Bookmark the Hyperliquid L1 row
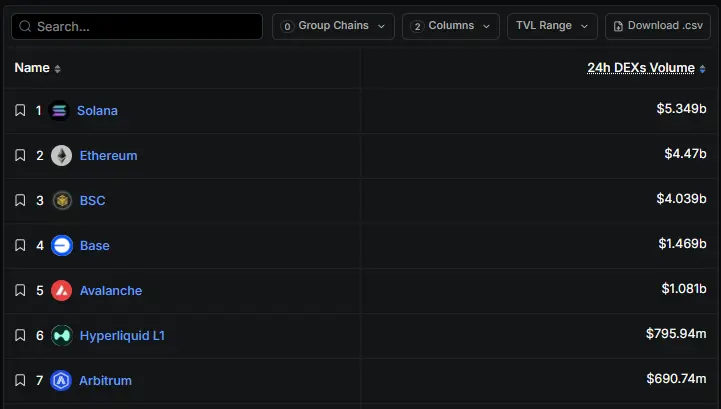 [20, 335]
